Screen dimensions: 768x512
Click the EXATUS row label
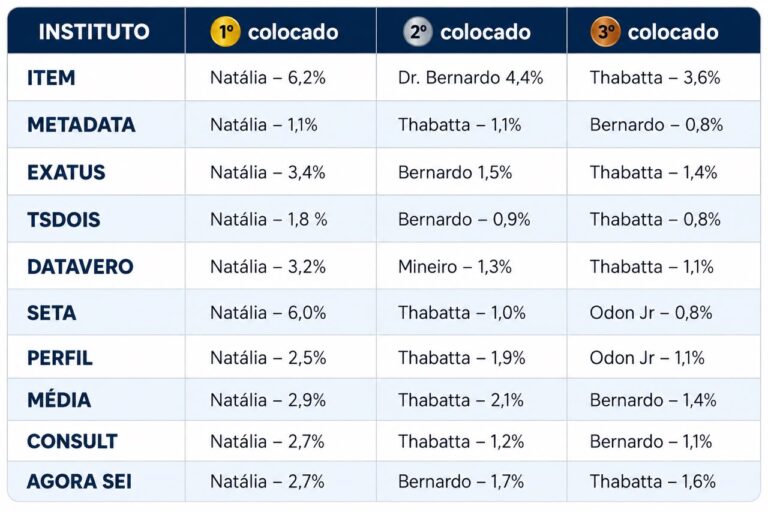[66, 172]
